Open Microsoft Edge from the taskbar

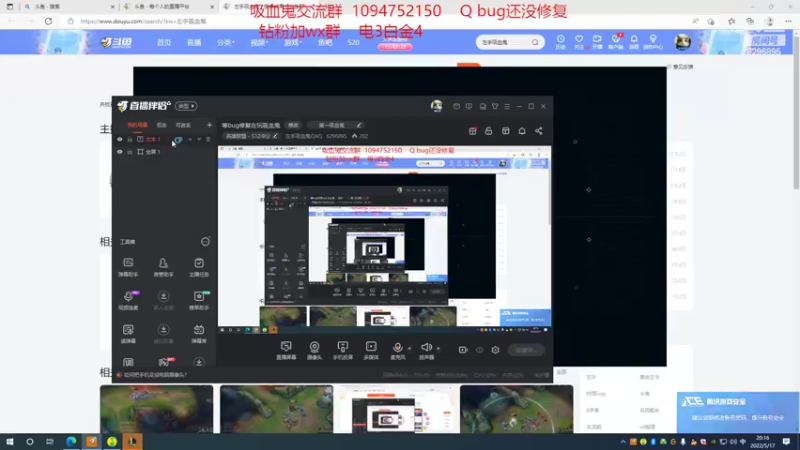tap(71, 442)
